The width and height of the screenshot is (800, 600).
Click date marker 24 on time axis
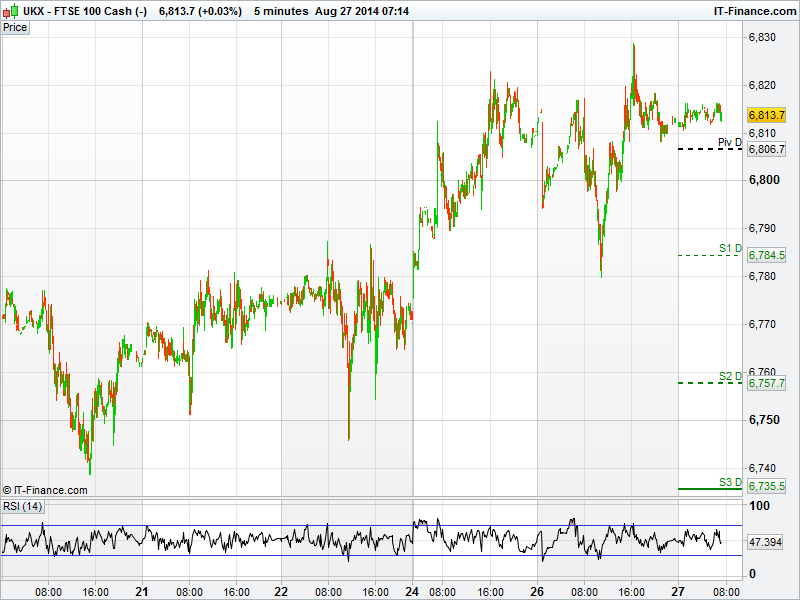tap(414, 591)
